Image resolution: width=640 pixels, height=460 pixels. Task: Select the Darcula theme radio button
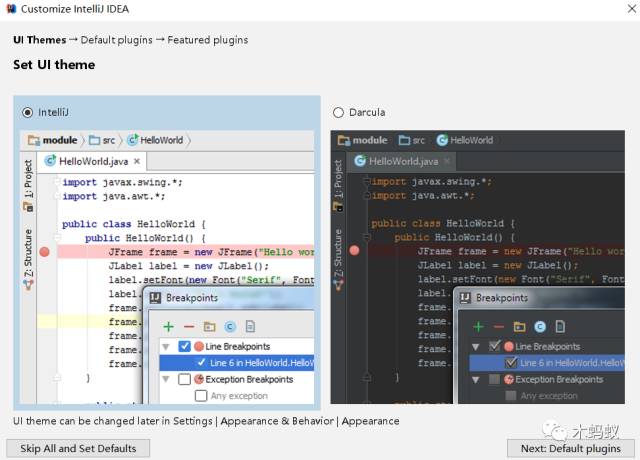click(x=338, y=112)
